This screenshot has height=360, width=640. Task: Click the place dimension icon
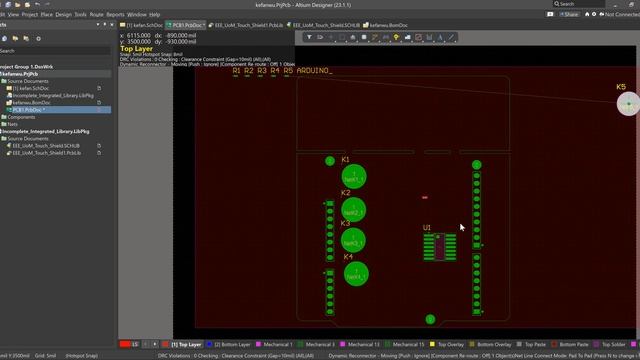[x=429, y=37]
